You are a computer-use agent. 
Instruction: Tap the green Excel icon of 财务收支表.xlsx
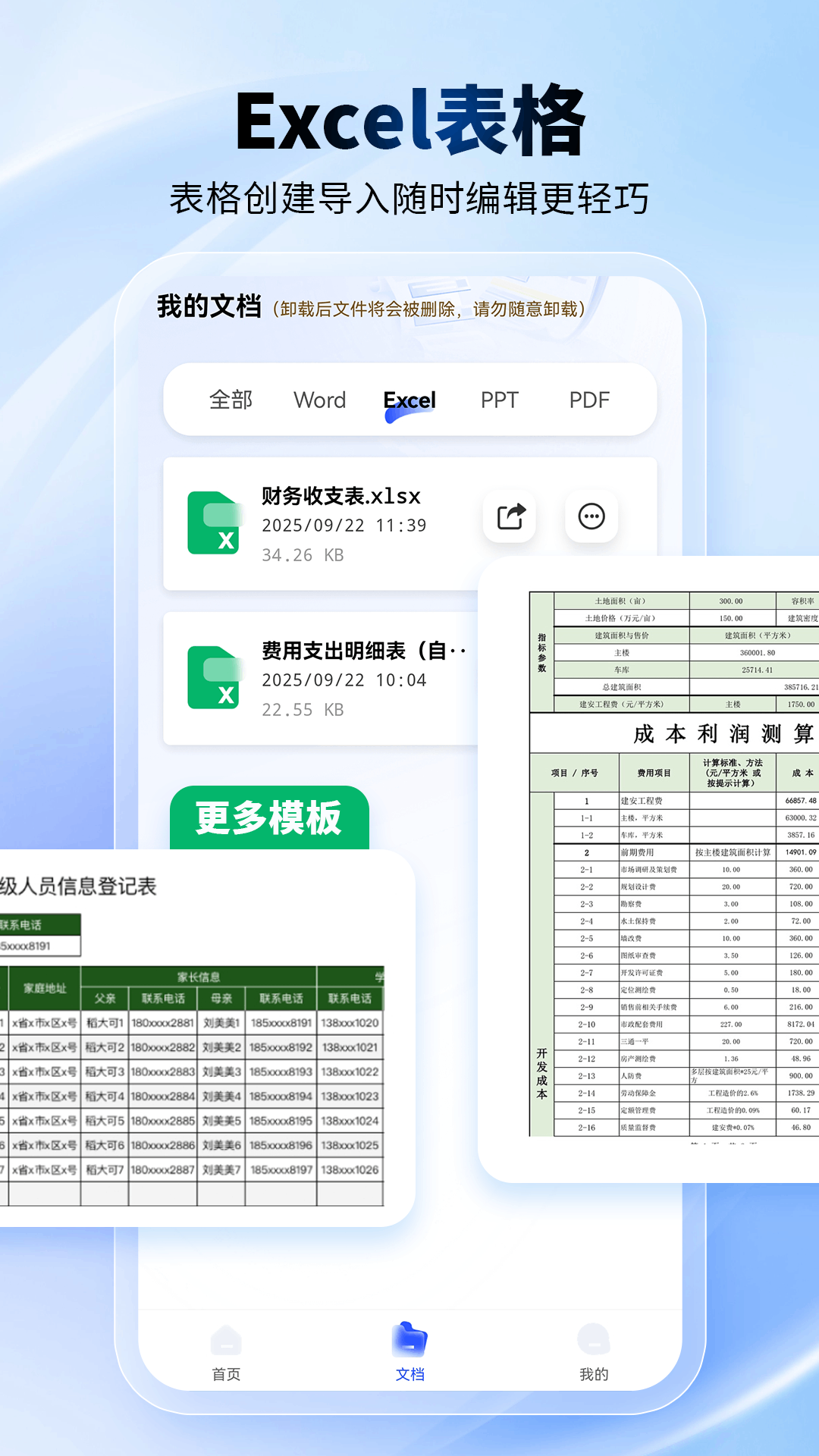214,522
